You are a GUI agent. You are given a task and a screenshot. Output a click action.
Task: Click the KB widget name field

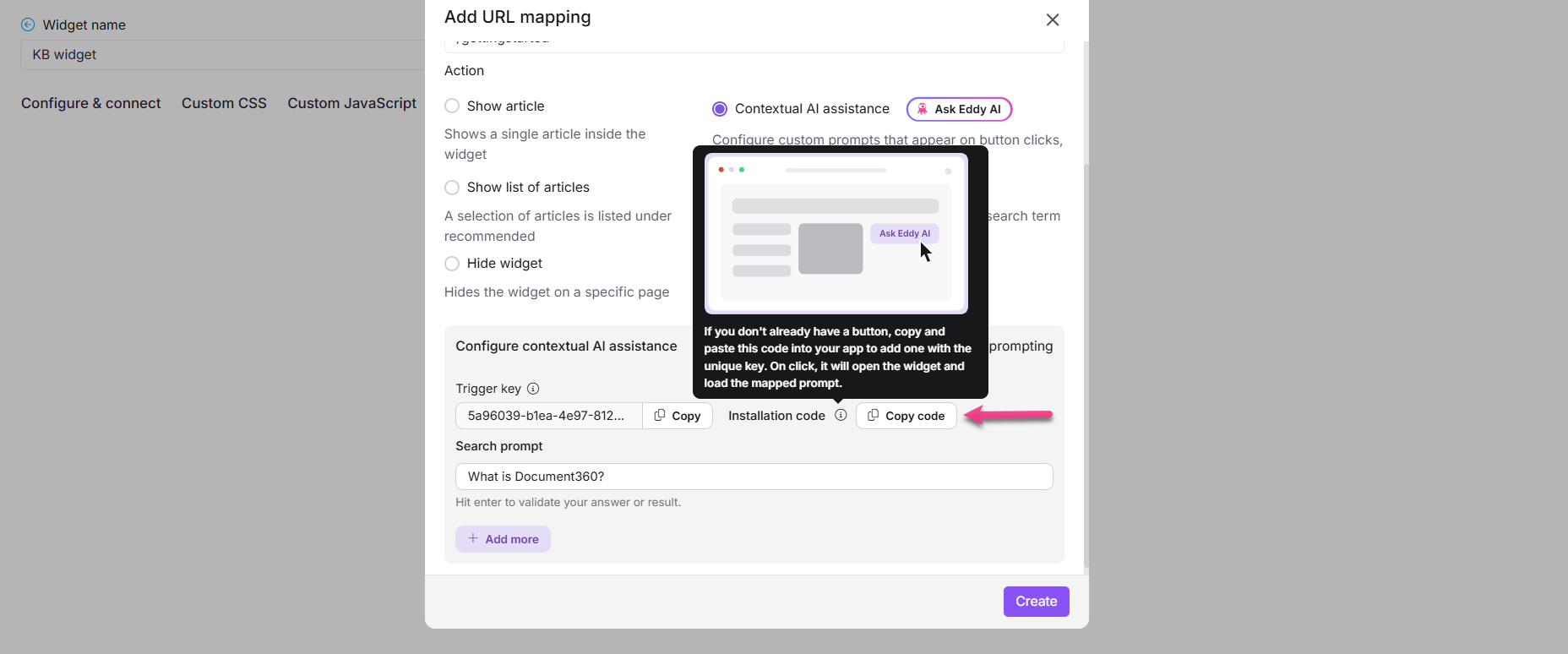tap(223, 55)
